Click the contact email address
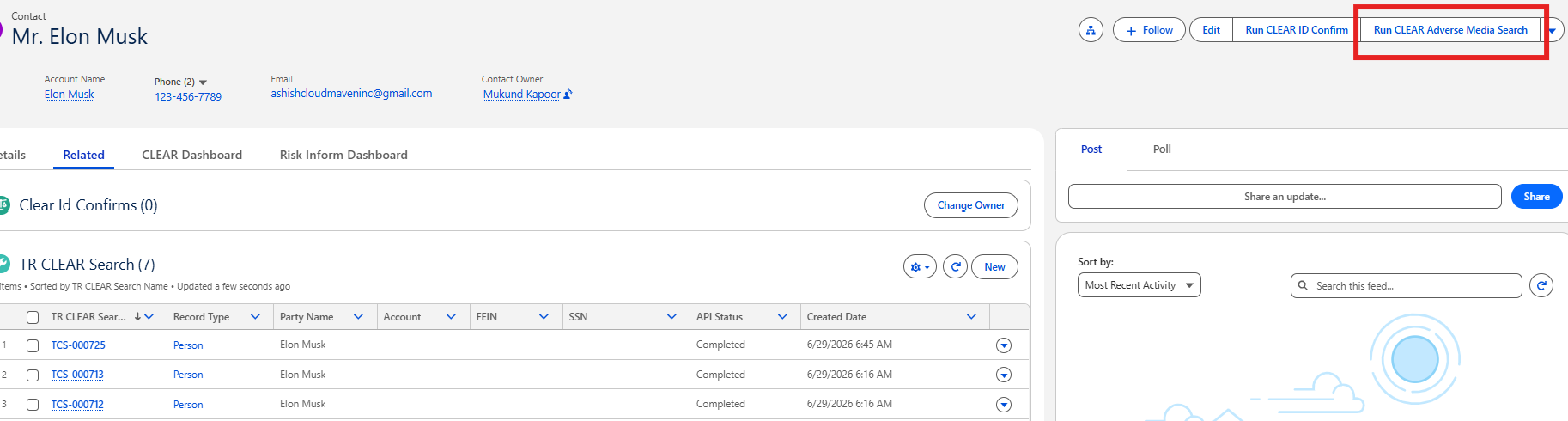 coord(351,94)
